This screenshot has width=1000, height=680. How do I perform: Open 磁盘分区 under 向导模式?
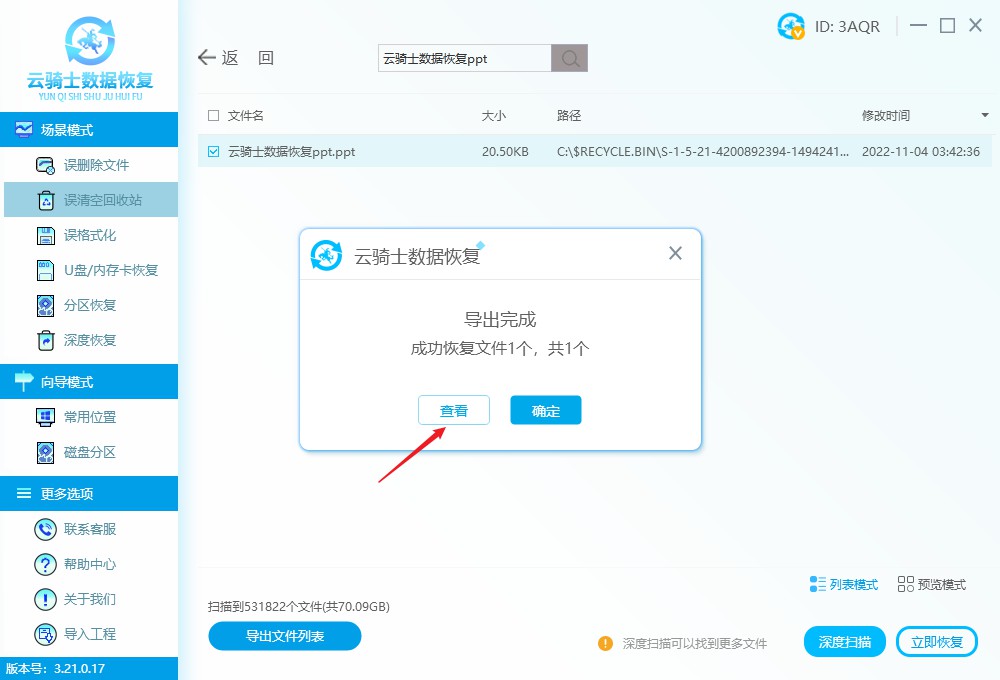(91, 452)
